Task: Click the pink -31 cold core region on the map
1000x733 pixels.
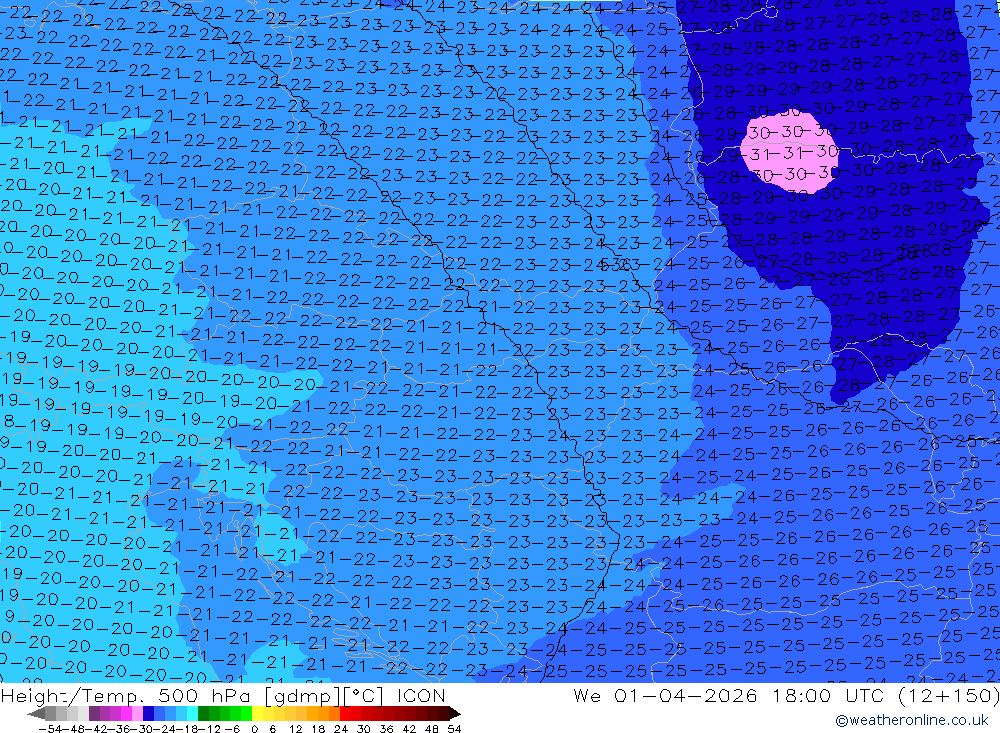Action: pos(790,153)
